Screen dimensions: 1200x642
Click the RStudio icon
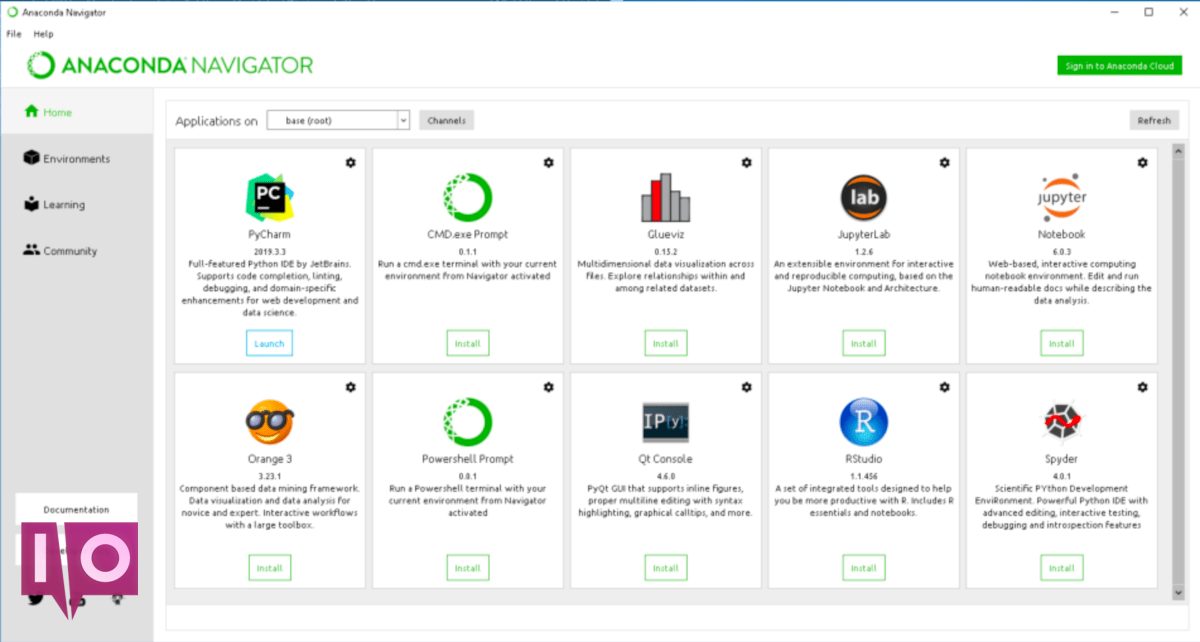[x=863, y=422]
